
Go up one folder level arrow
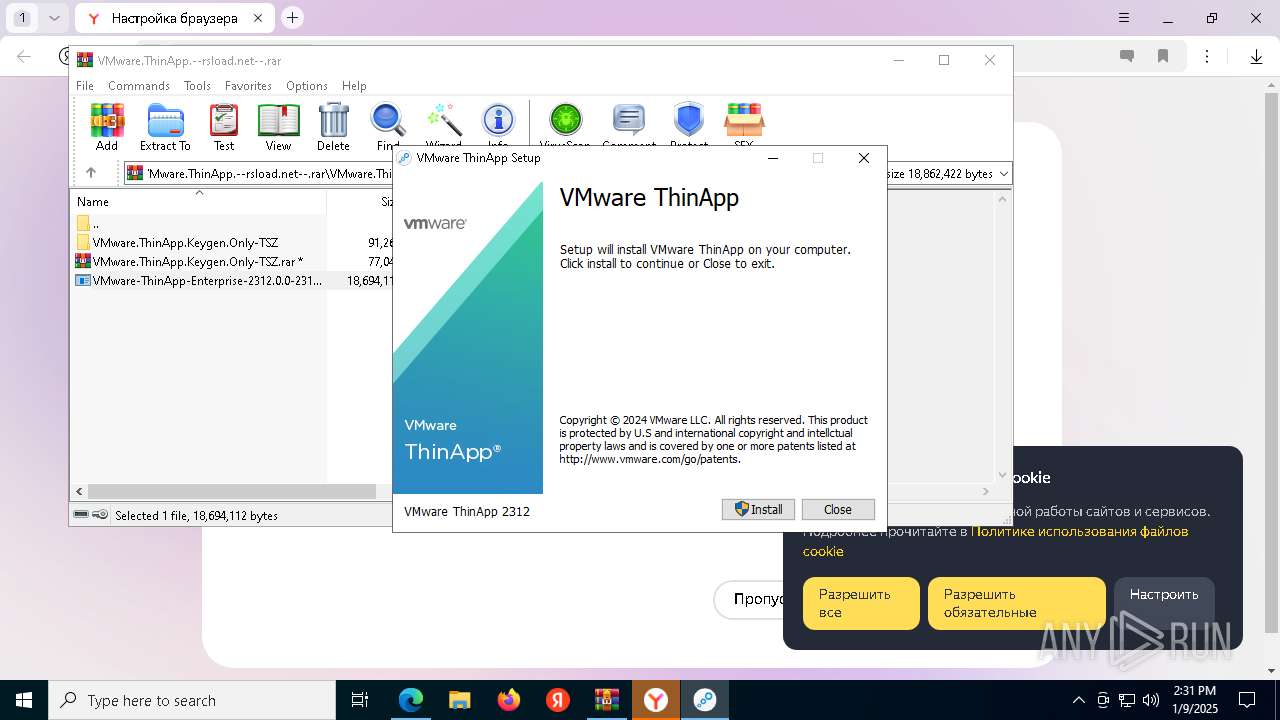coord(91,173)
